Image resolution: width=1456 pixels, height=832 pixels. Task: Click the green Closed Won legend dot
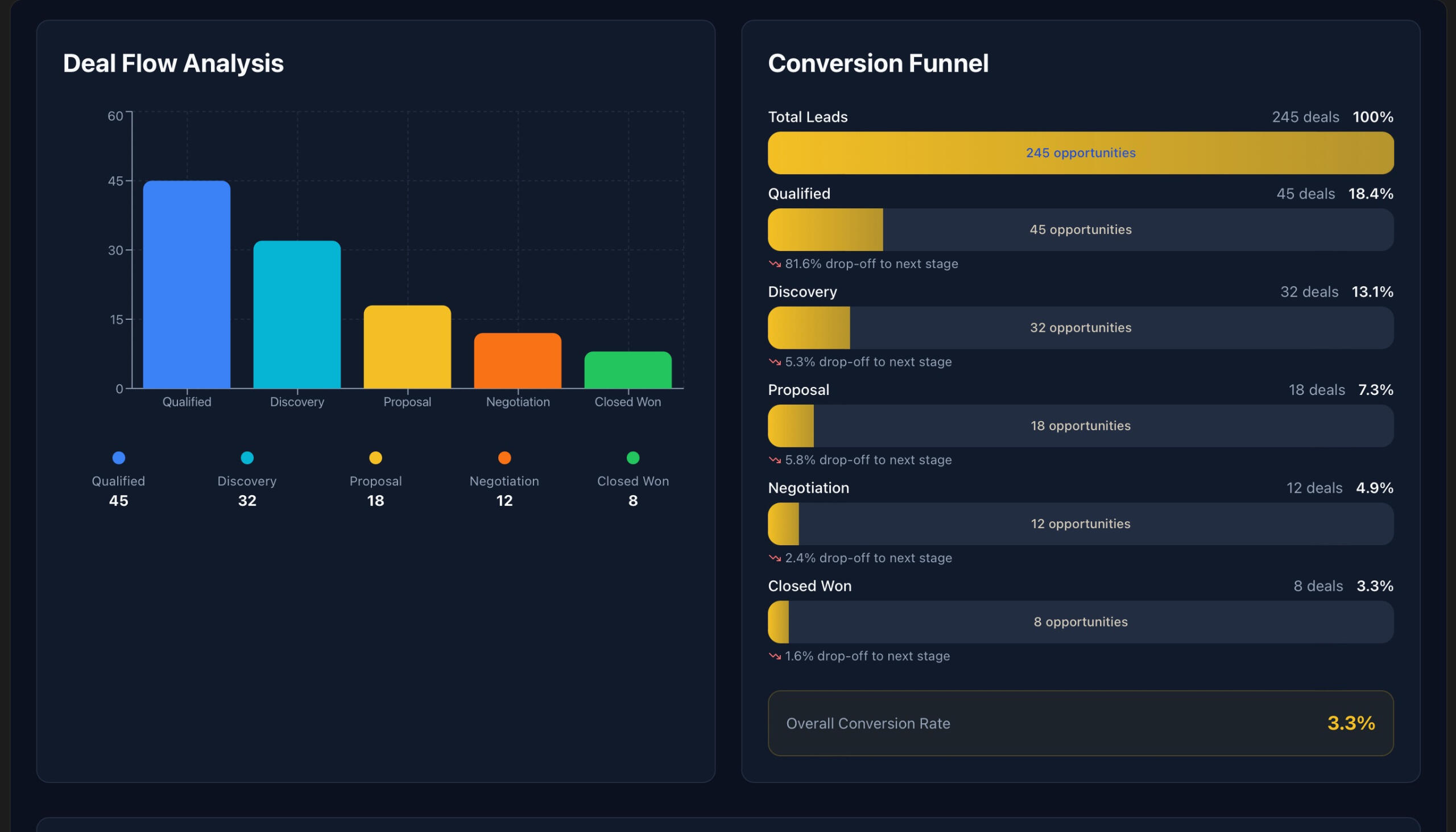(x=632, y=458)
